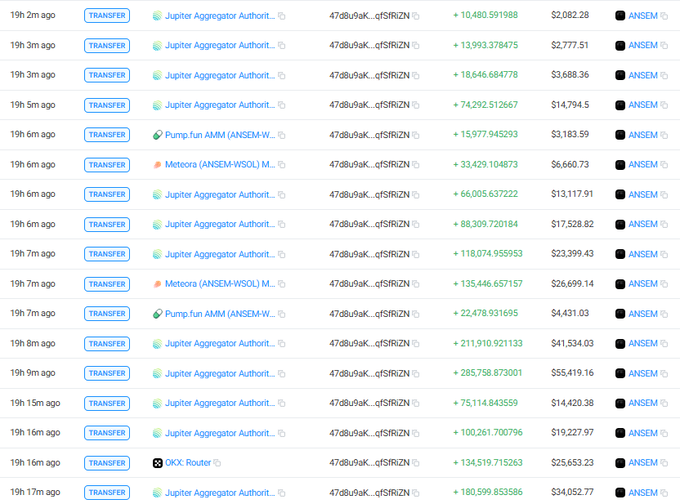
Task: Copy Jupiter address in the +18,646.684778 row
Action: (281, 75)
